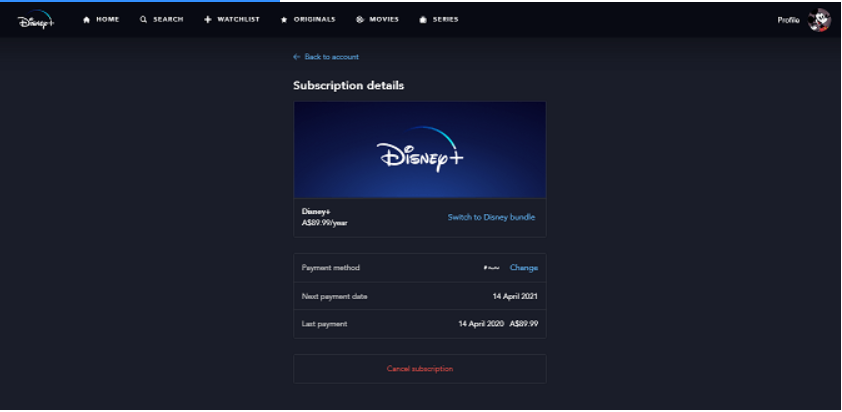842x412 pixels.
Task: Click the Home house icon
Action: [86, 20]
